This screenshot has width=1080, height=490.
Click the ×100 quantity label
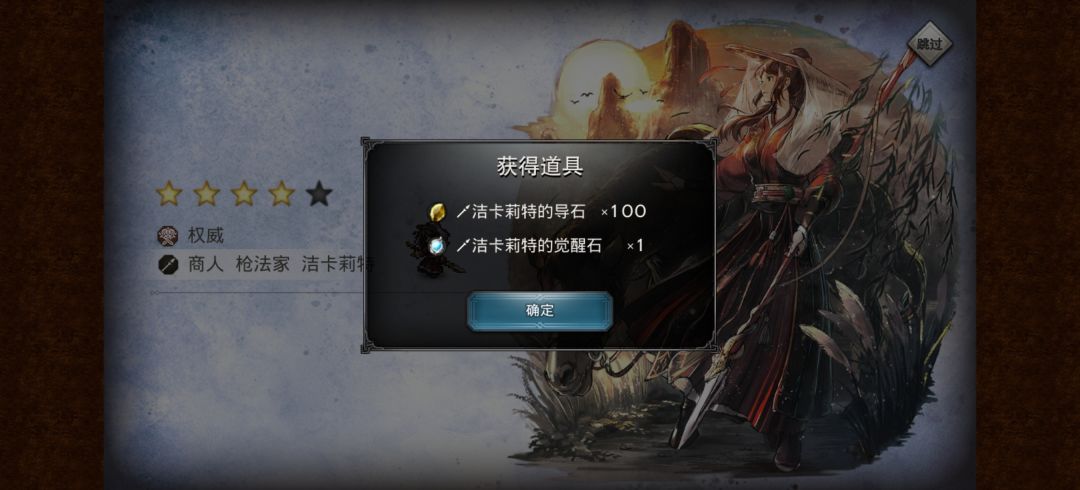(x=623, y=212)
